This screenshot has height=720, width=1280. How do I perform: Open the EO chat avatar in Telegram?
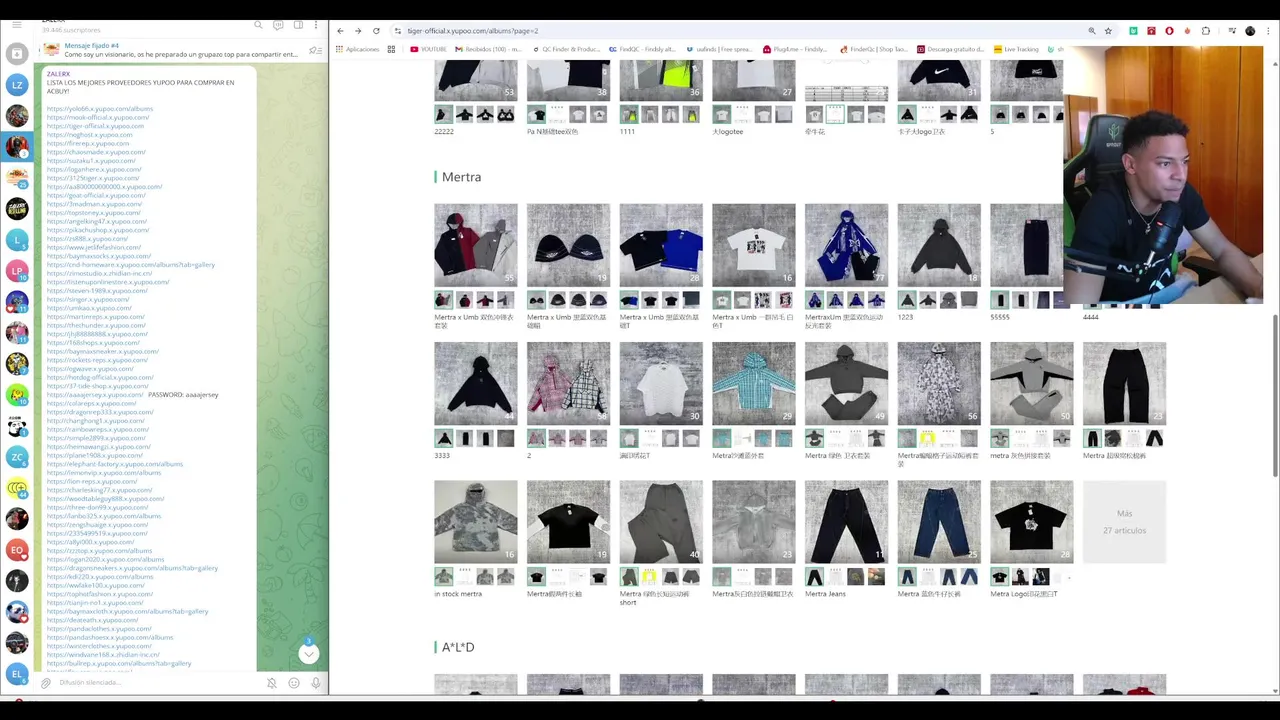(17, 550)
